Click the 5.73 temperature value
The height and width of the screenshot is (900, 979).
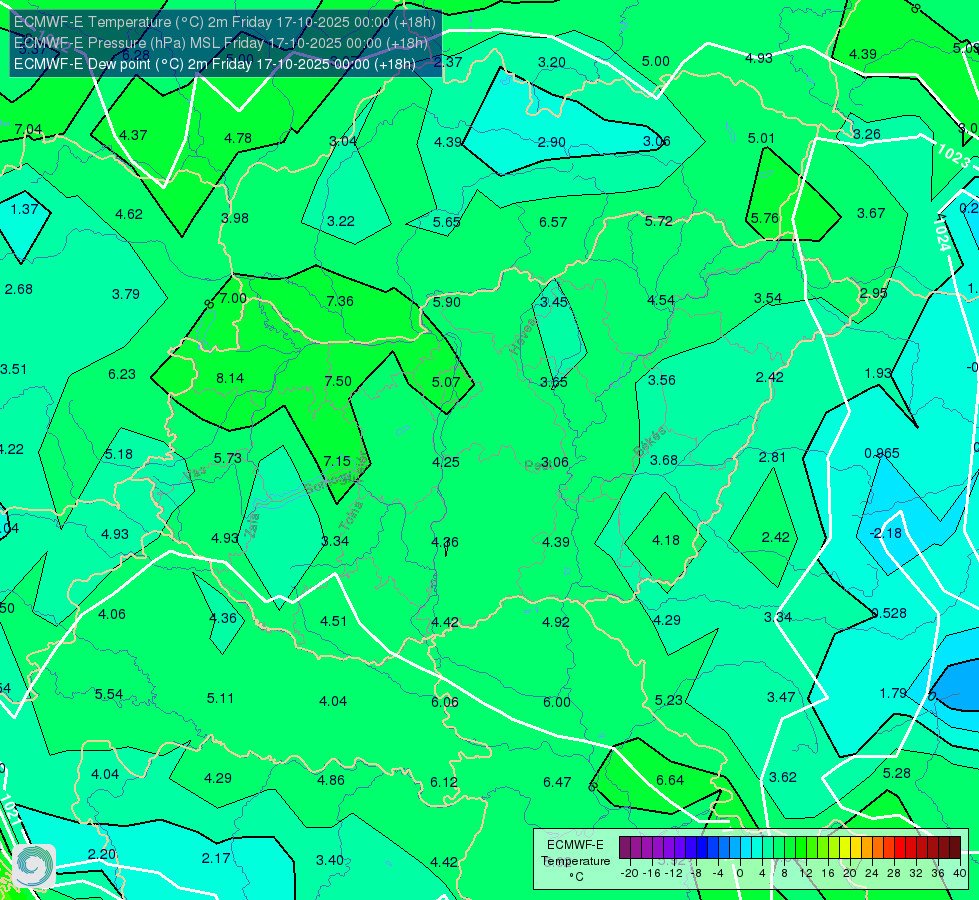[x=227, y=458]
